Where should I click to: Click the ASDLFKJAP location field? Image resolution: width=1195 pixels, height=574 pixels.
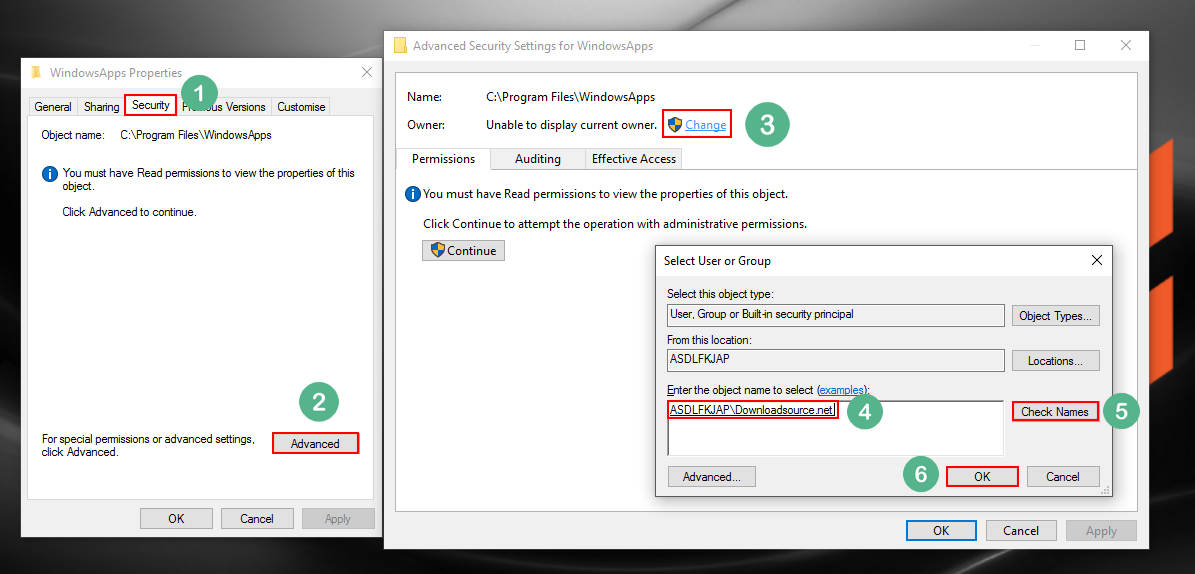click(835, 360)
